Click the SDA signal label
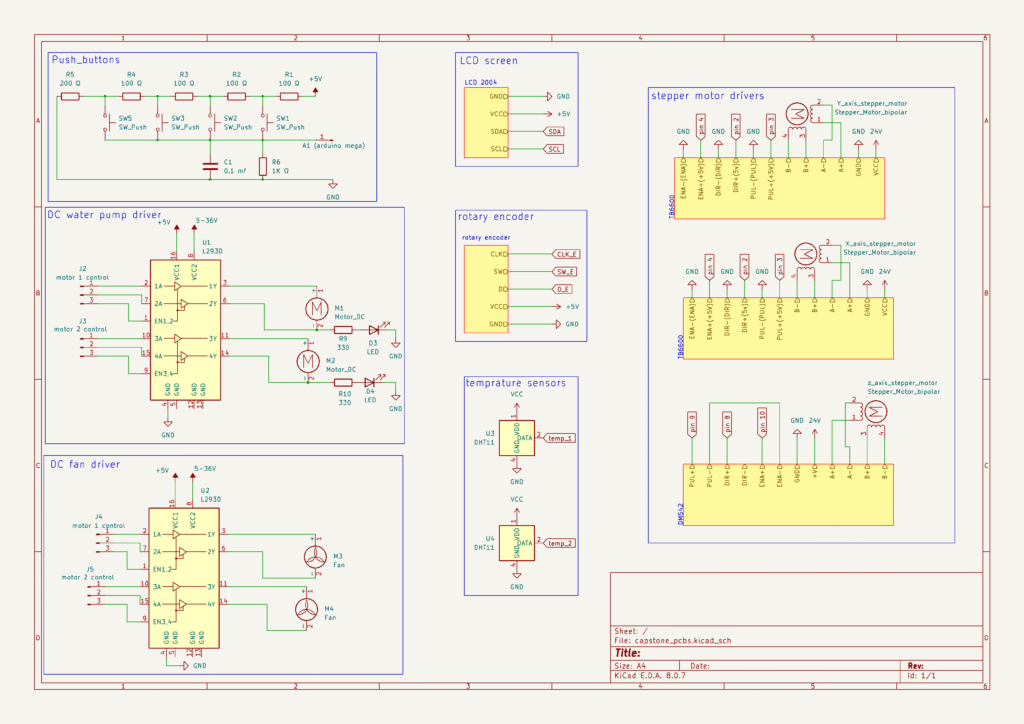1024x724 pixels. tap(553, 131)
